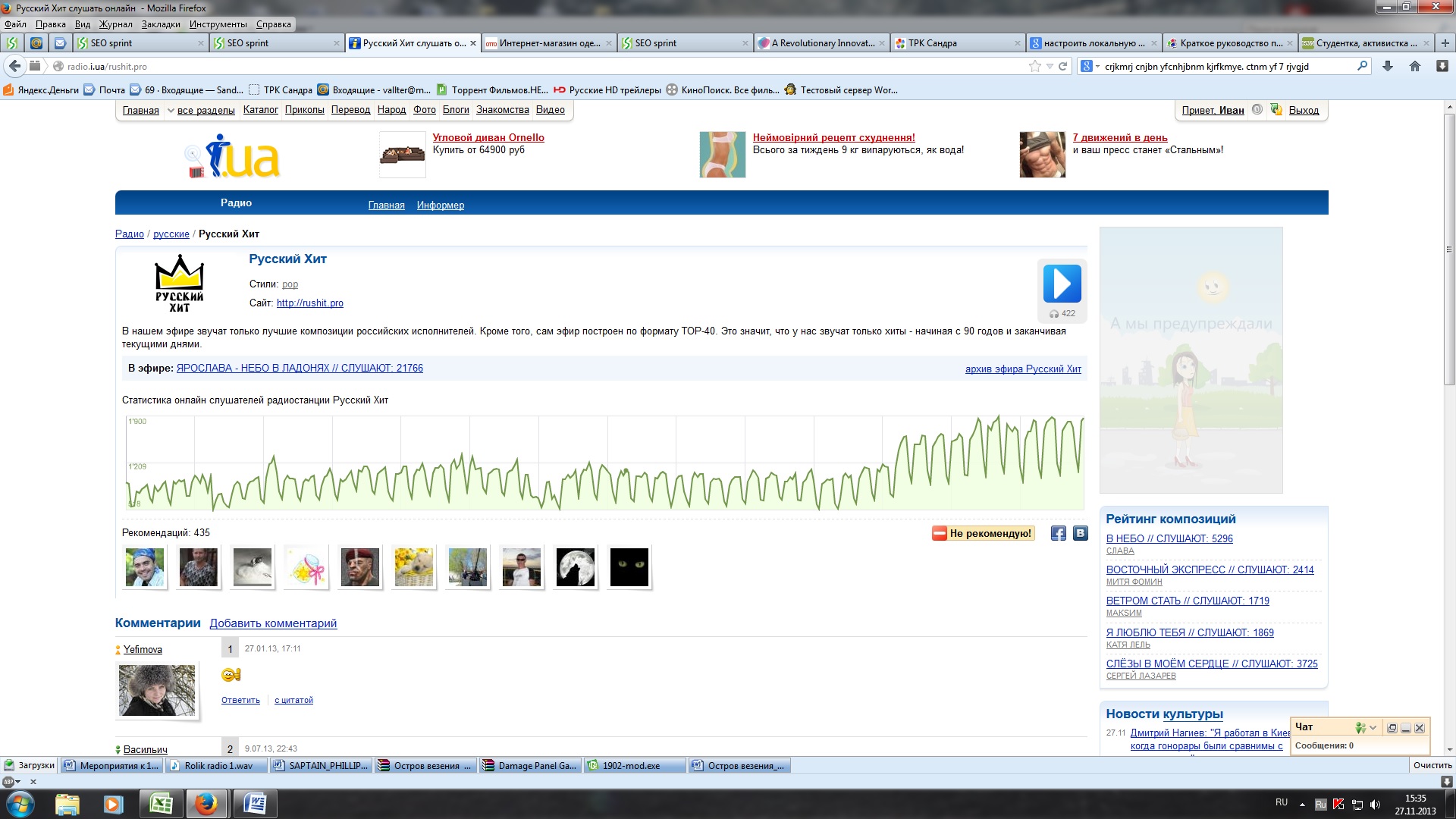Screen dimensions: 1456x819
Task: Click the русские breadcrumb link
Action: click(x=171, y=234)
